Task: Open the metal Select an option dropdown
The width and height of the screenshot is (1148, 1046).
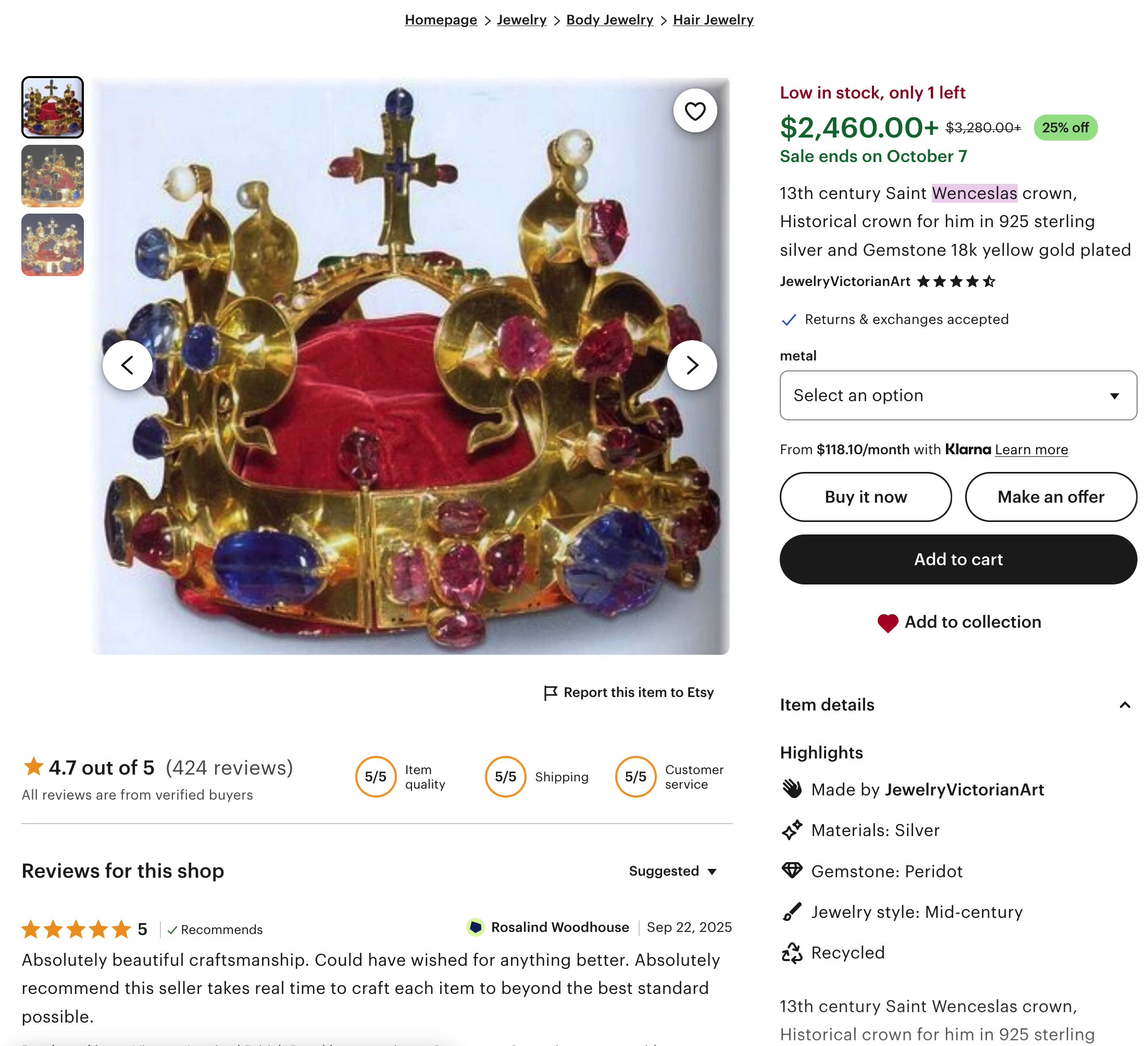Action: [x=958, y=396]
